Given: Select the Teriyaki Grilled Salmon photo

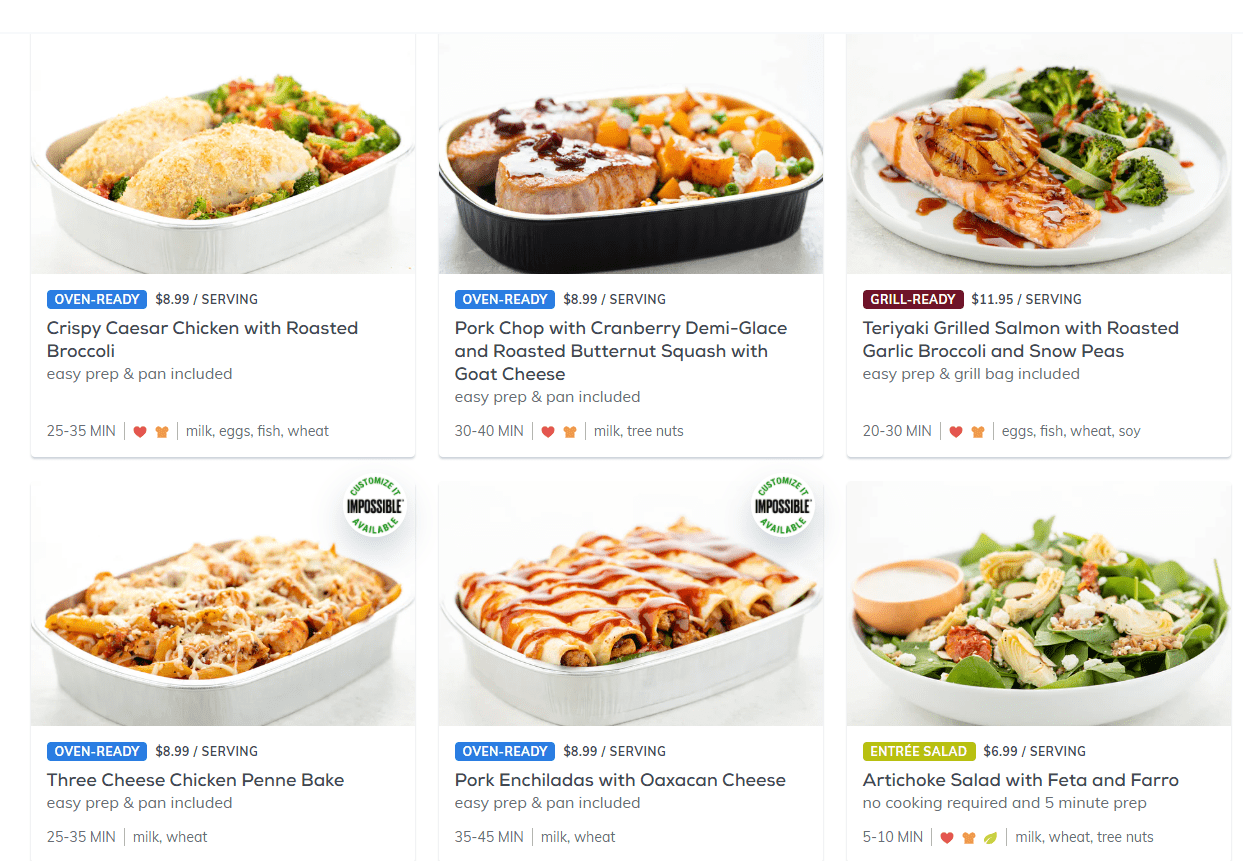Looking at the screenshot, I should [x=1039, y=154].
